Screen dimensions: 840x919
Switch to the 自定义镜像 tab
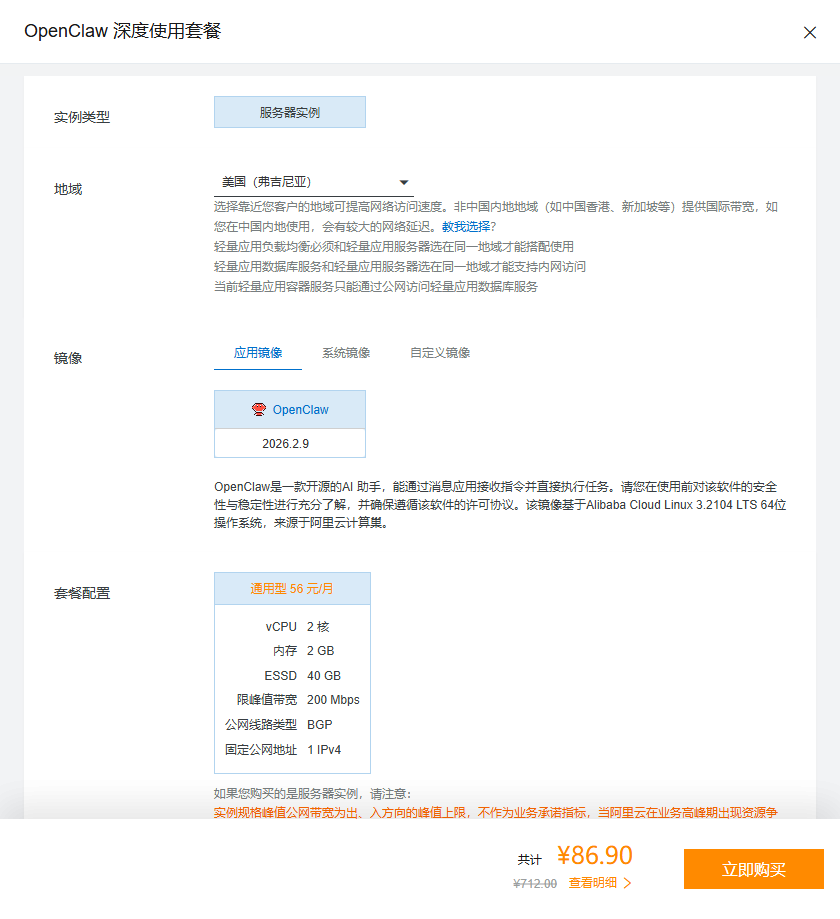(x=440, y=353)
